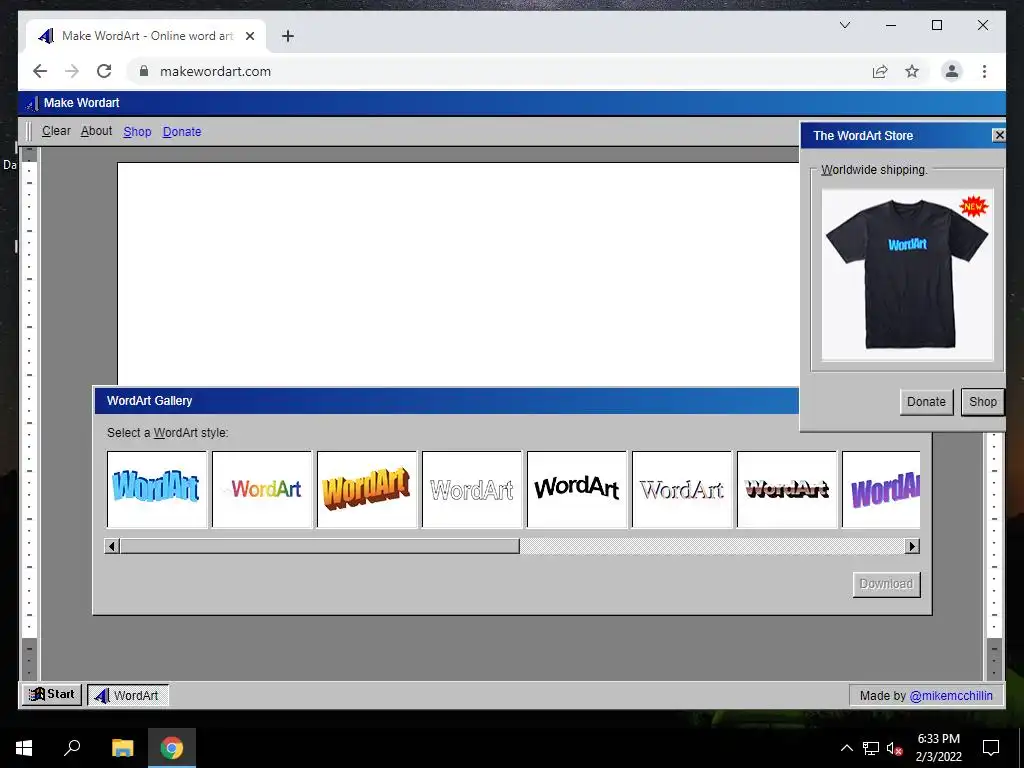Open the clock showing 6:33 PM
The image size is (1024, 768).
pos(938,748)
